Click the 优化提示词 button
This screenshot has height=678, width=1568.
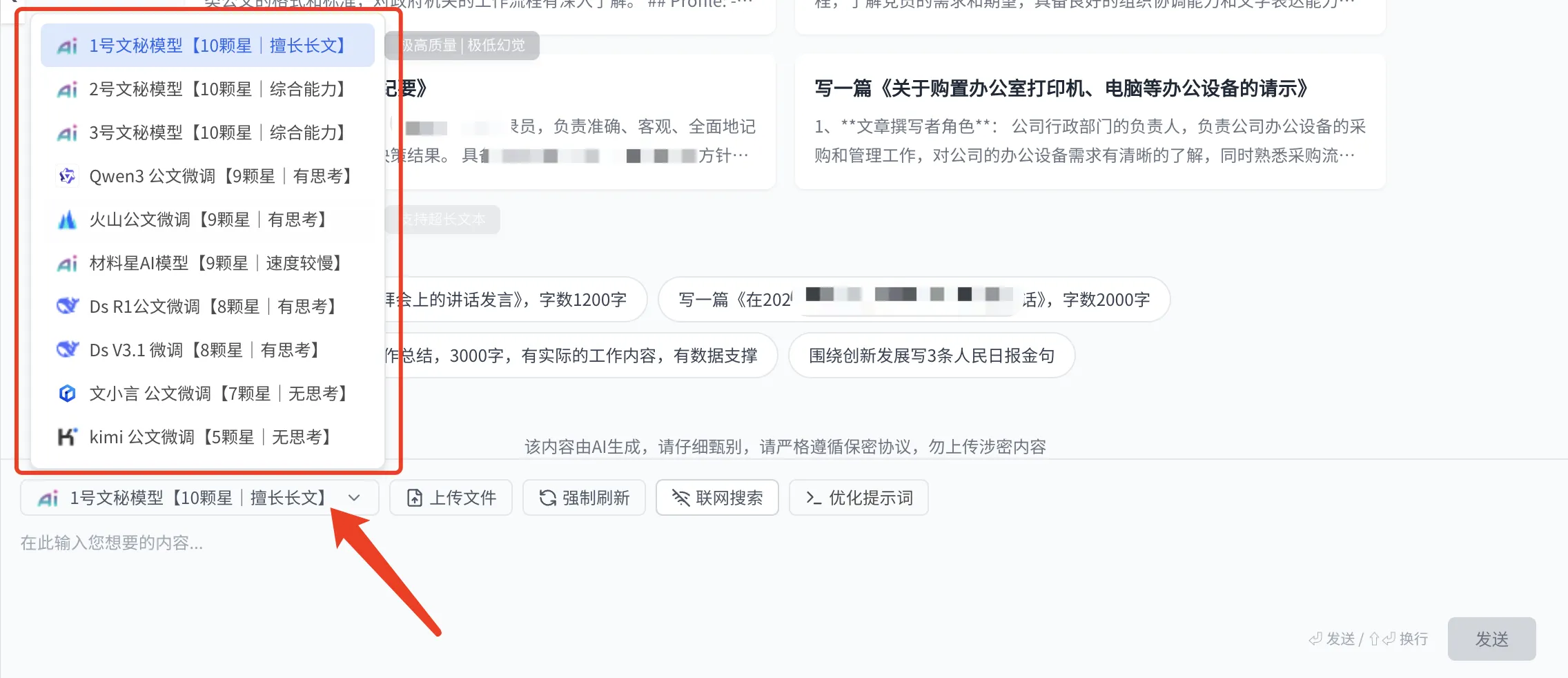point(859,498)
